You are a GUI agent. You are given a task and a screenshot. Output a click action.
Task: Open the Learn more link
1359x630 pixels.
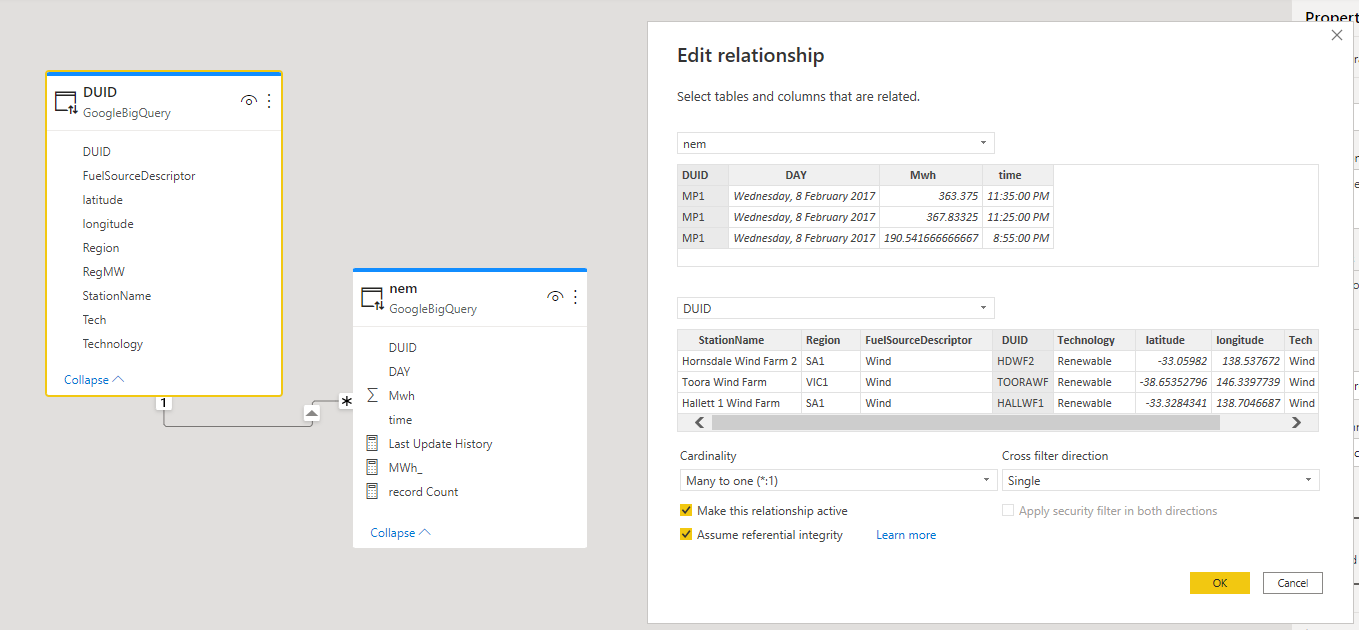click(x=906, y=535)
